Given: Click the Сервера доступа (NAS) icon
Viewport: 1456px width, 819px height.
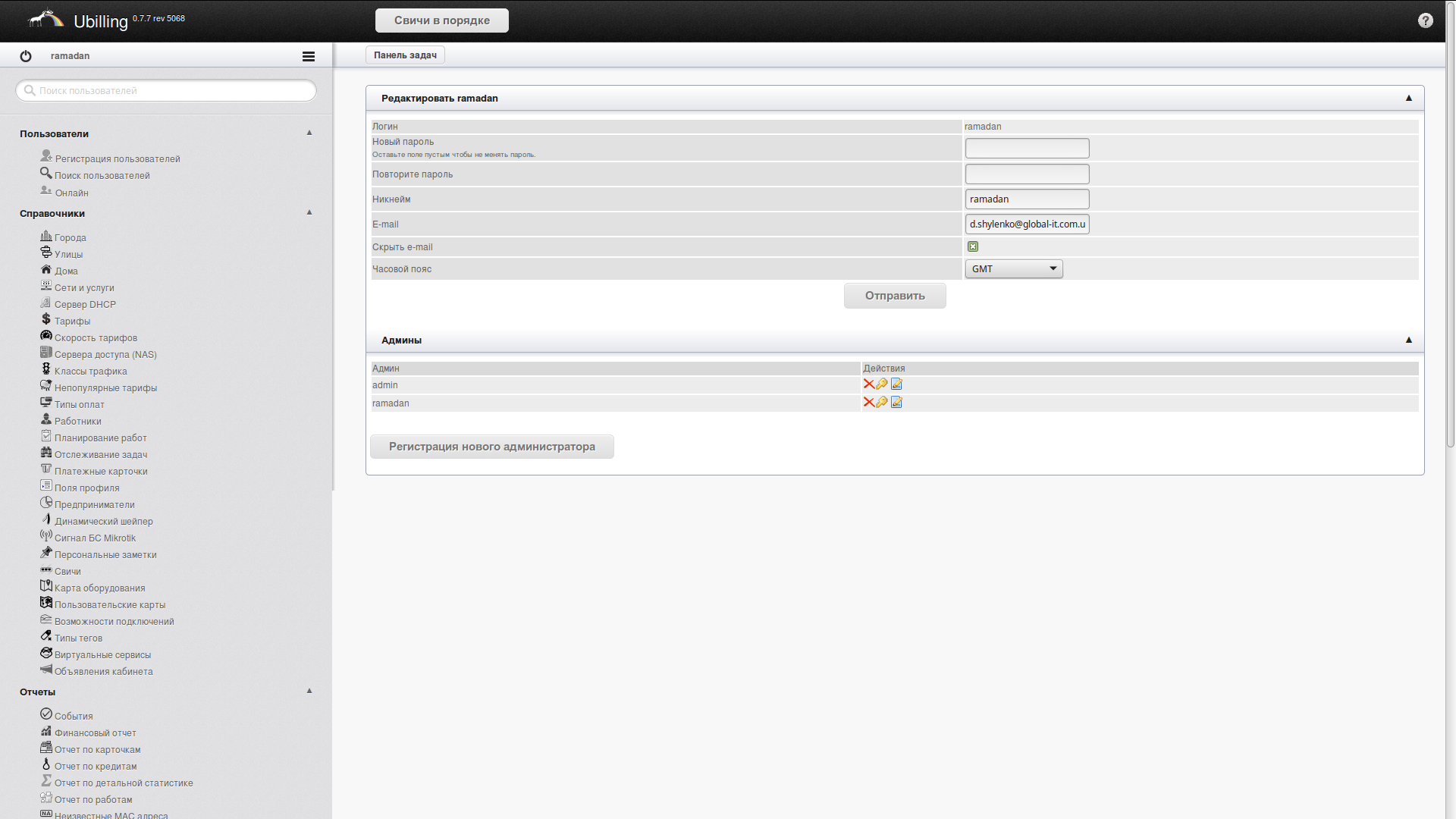Looking at the screenshot, I should click(46, 353).
